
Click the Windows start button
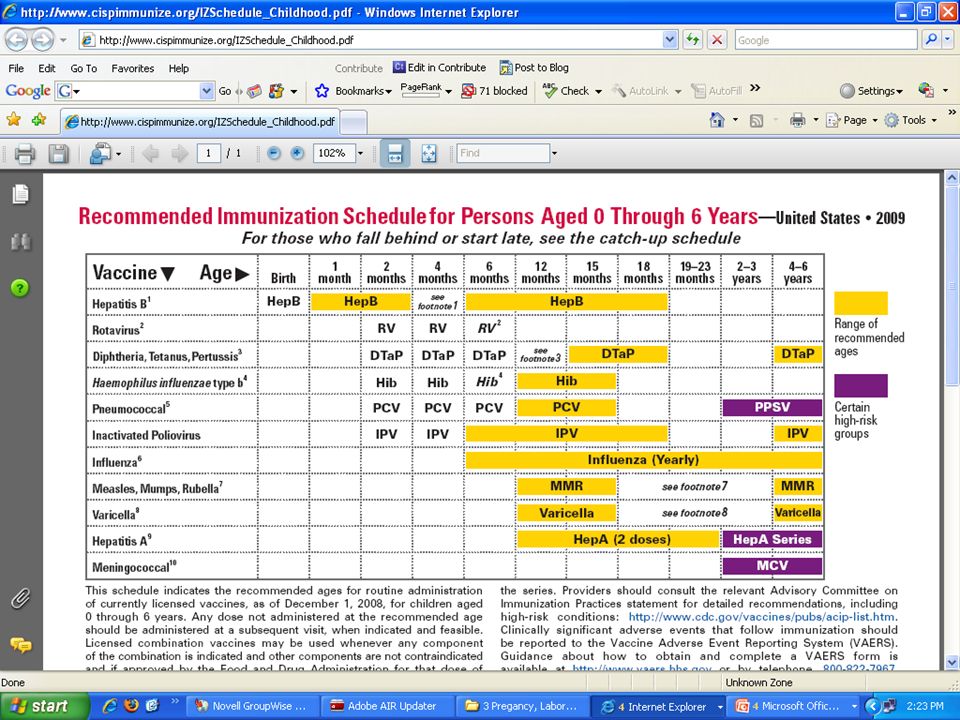point(43,706)
